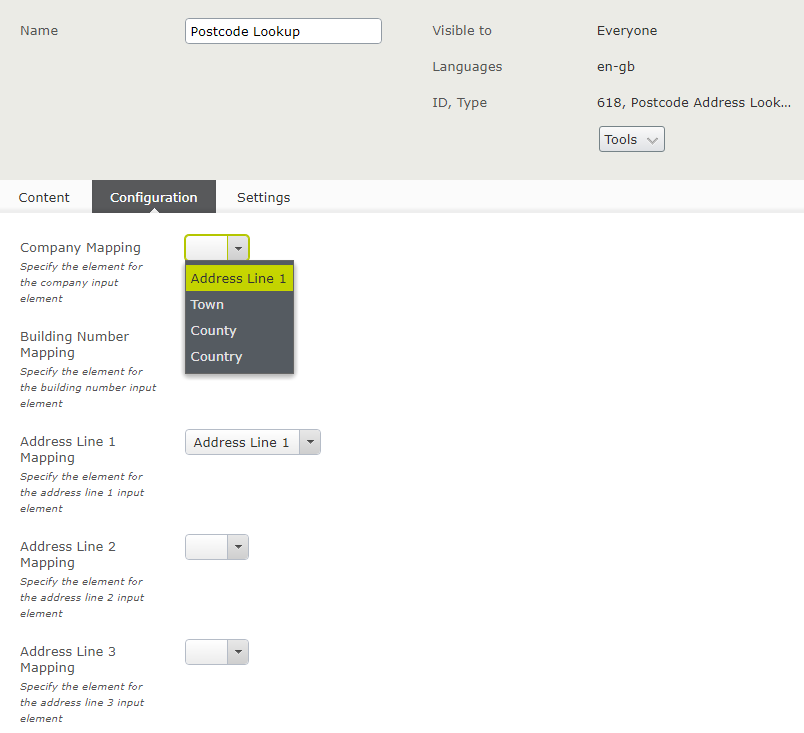The height and width of the screenshot is (733, 804).
Task: Click the Building Number Mapping label
Action: [x=74, y=344]
